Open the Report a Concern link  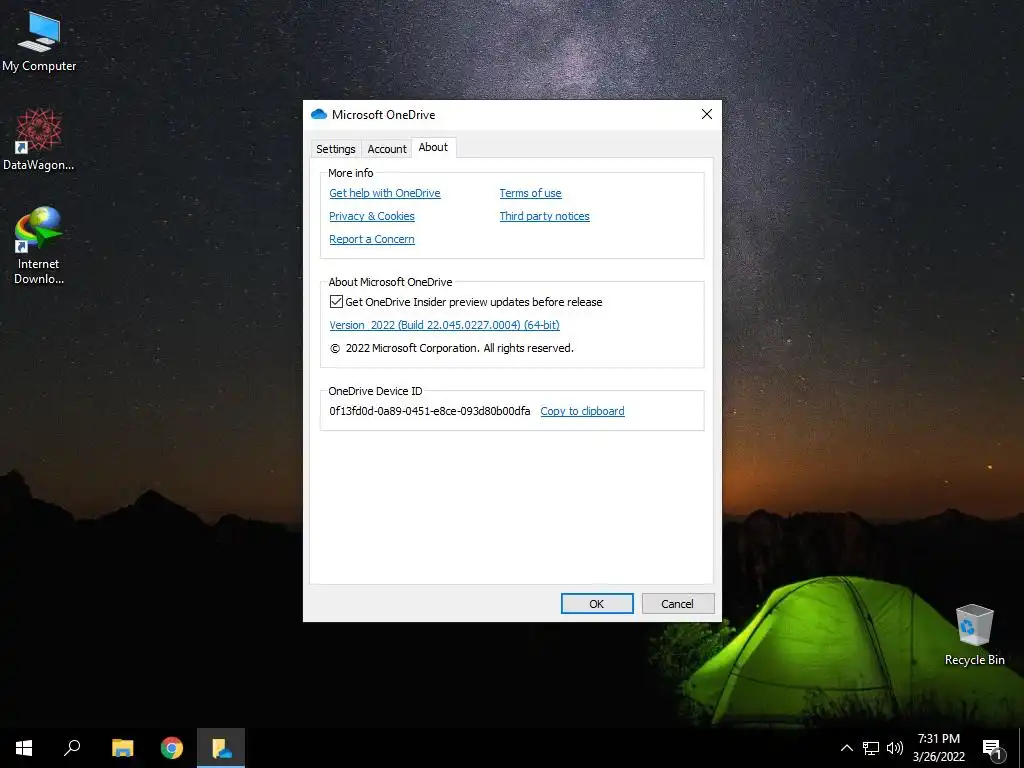(x=372, y=239)
